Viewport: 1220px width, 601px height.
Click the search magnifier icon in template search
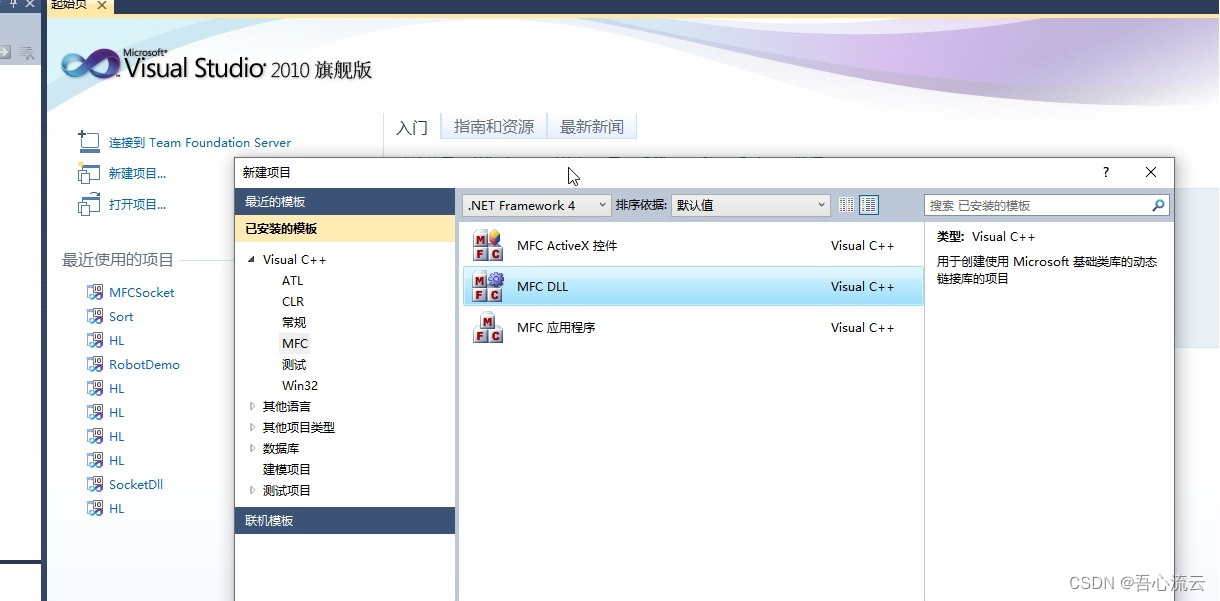click(1158, 205)
